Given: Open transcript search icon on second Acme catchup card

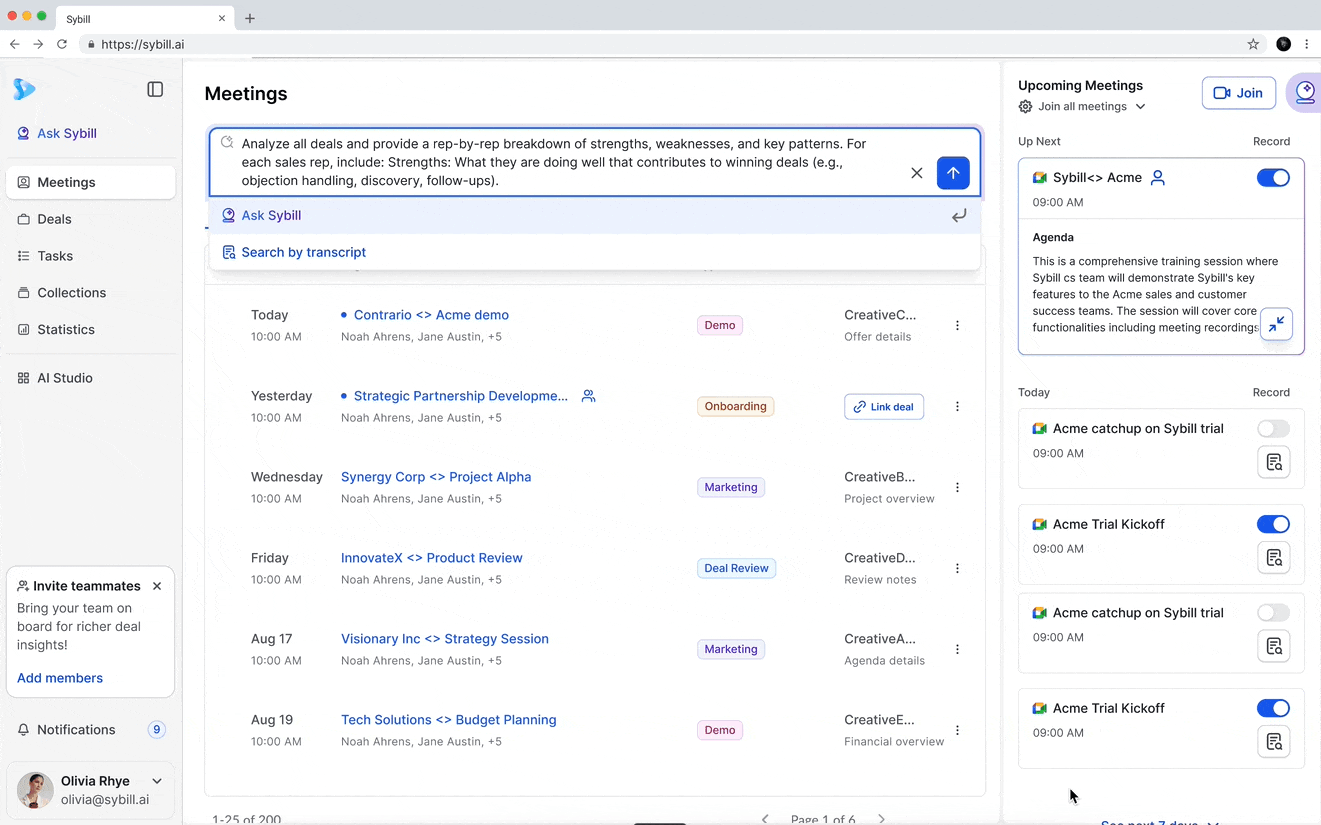Looking at the screenshot, I should [x=1274, y=646].
